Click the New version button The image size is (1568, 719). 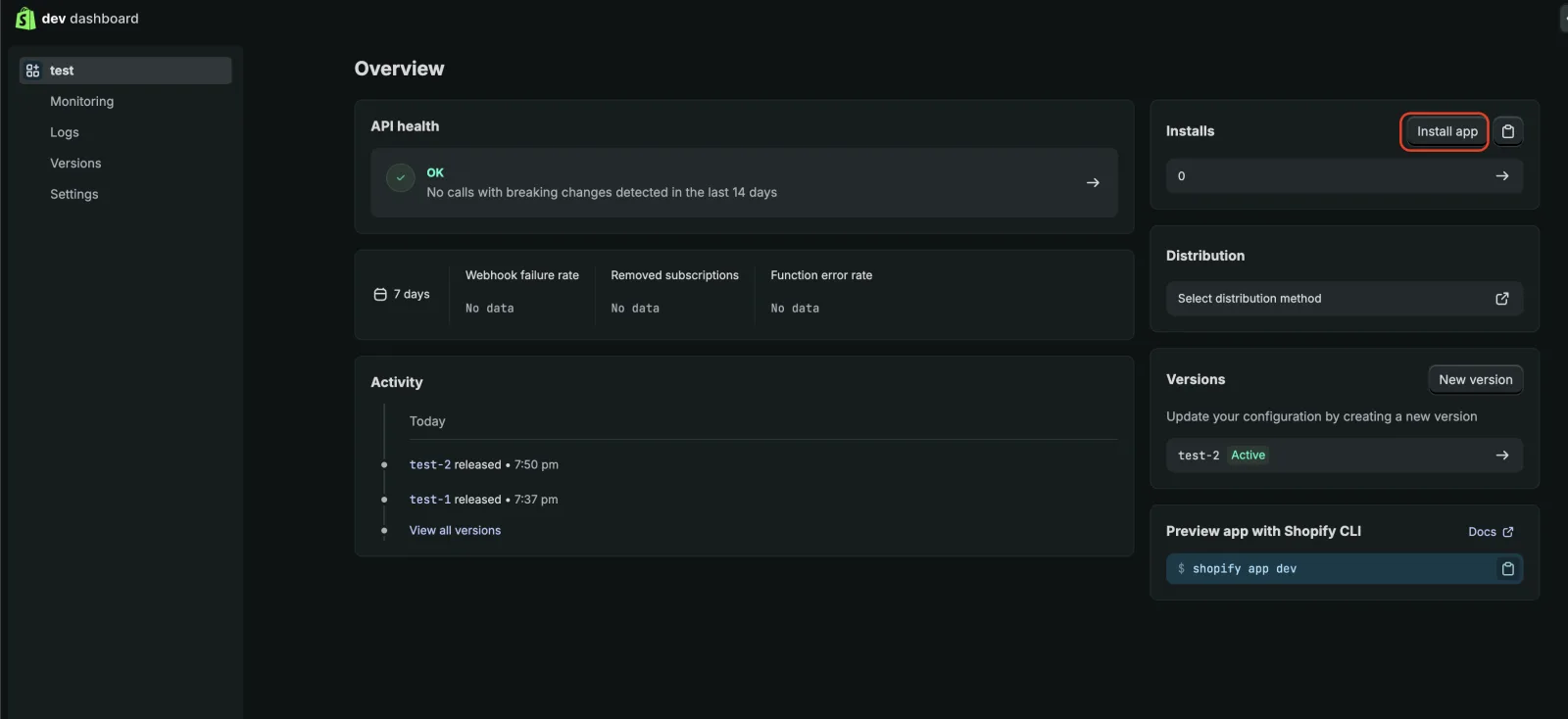pyautogui.click(x=1476, y=380)
